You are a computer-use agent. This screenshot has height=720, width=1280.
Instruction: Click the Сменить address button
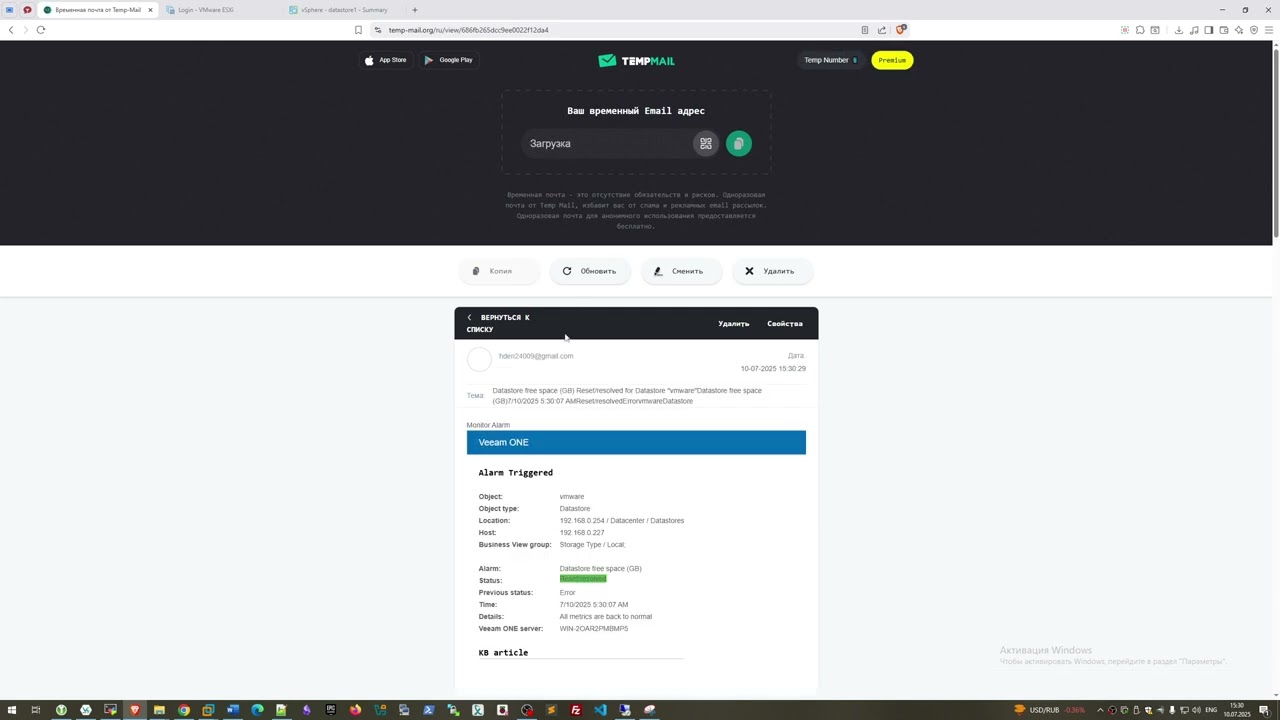(x=681, y=271)
